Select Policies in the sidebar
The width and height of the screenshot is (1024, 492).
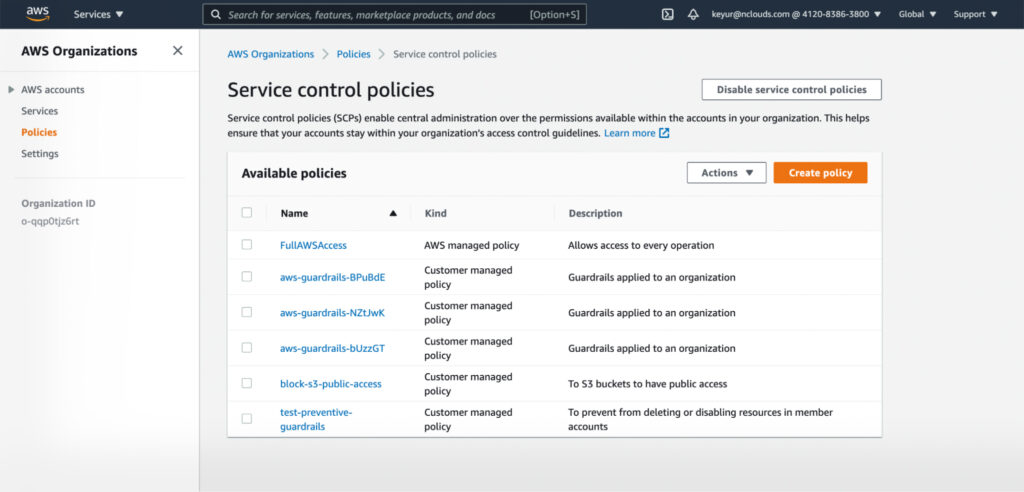pyautogui.click(x=39, y=132)
